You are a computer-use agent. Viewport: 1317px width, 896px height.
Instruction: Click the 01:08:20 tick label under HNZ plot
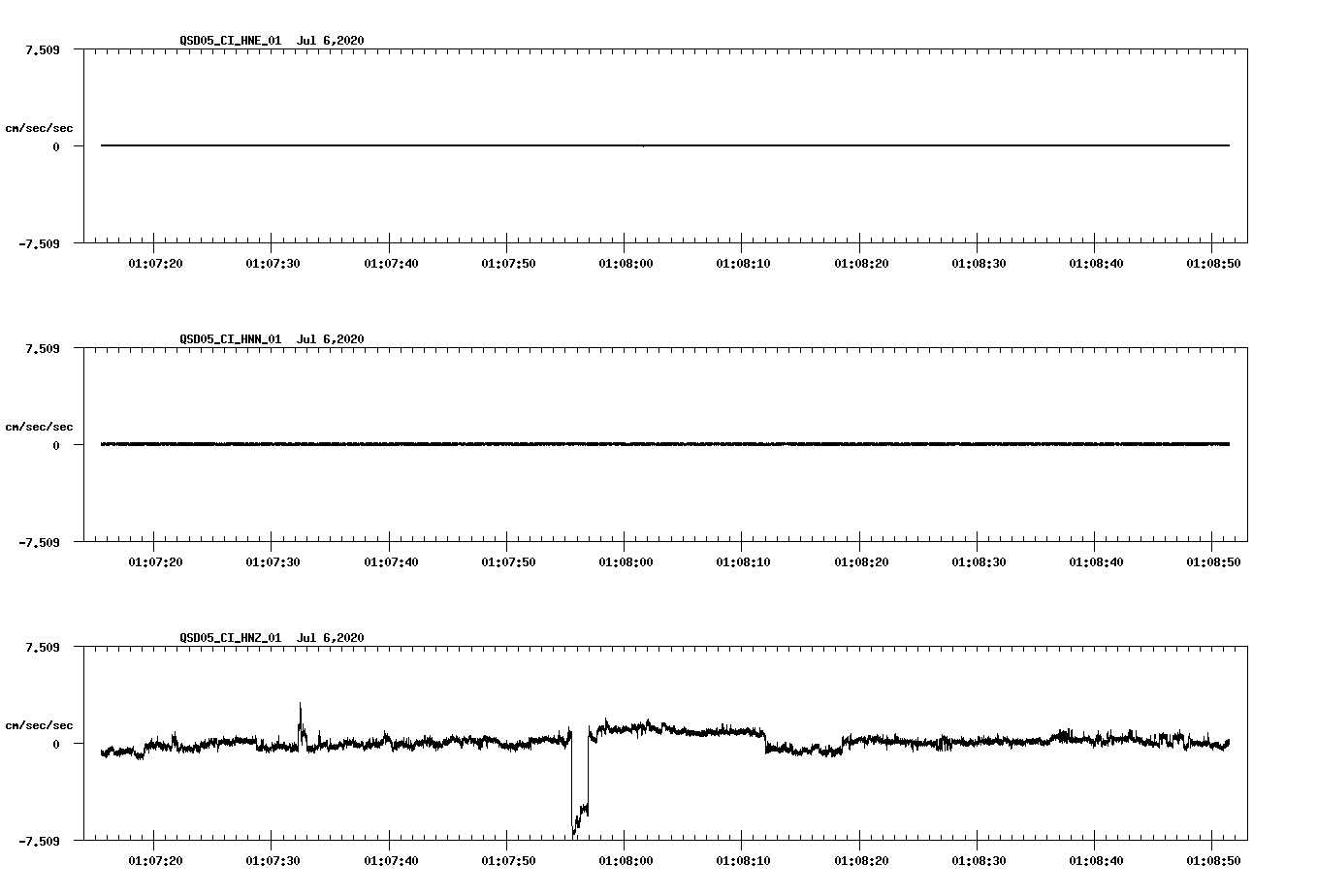coord(860,860)
